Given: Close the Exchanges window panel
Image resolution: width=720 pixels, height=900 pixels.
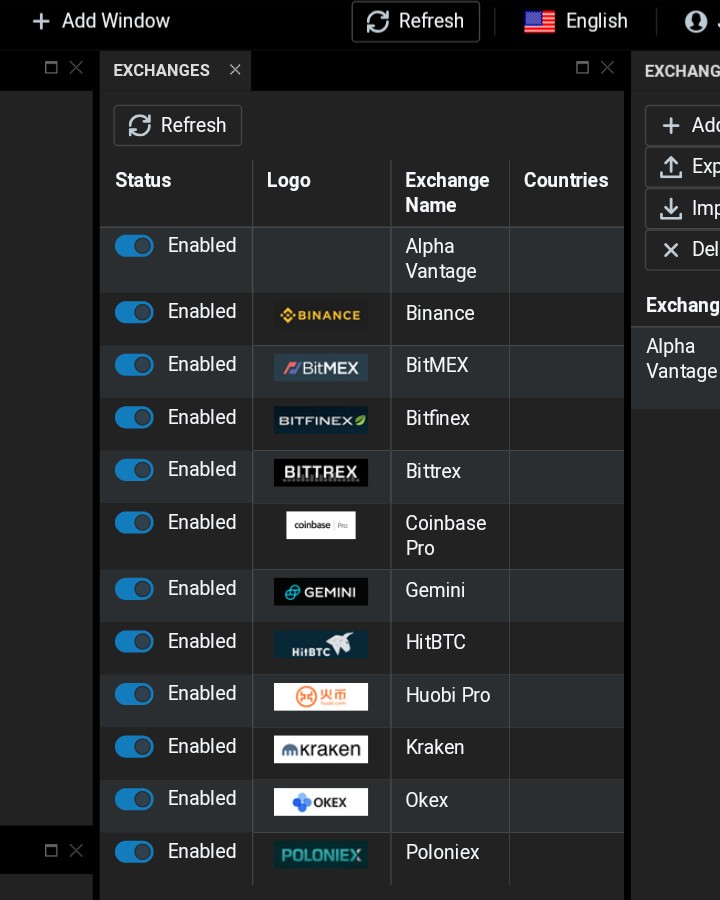Looking at the screenshot, I should pyautogui.click(x=607, y=67).
